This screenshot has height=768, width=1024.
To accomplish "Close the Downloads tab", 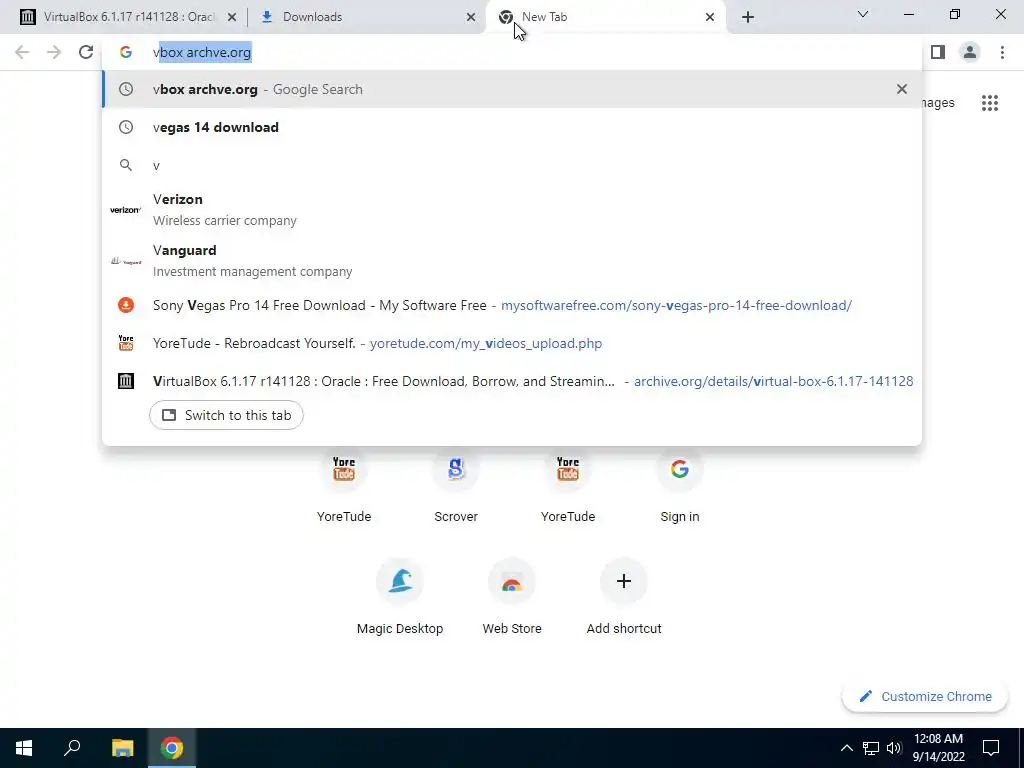I will pos(471,18).
